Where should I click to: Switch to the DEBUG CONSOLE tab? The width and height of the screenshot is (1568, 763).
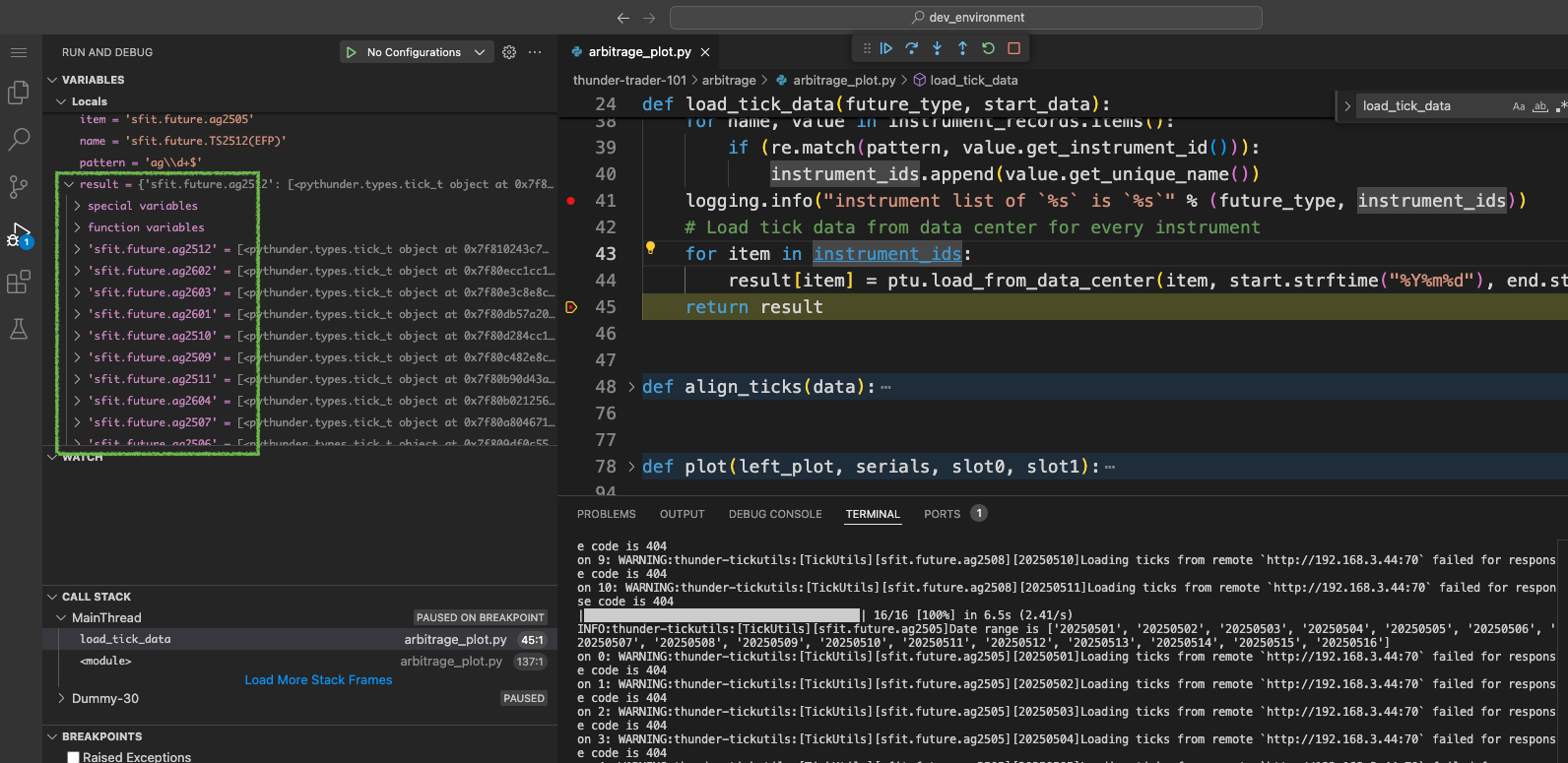tap(775, 514)
